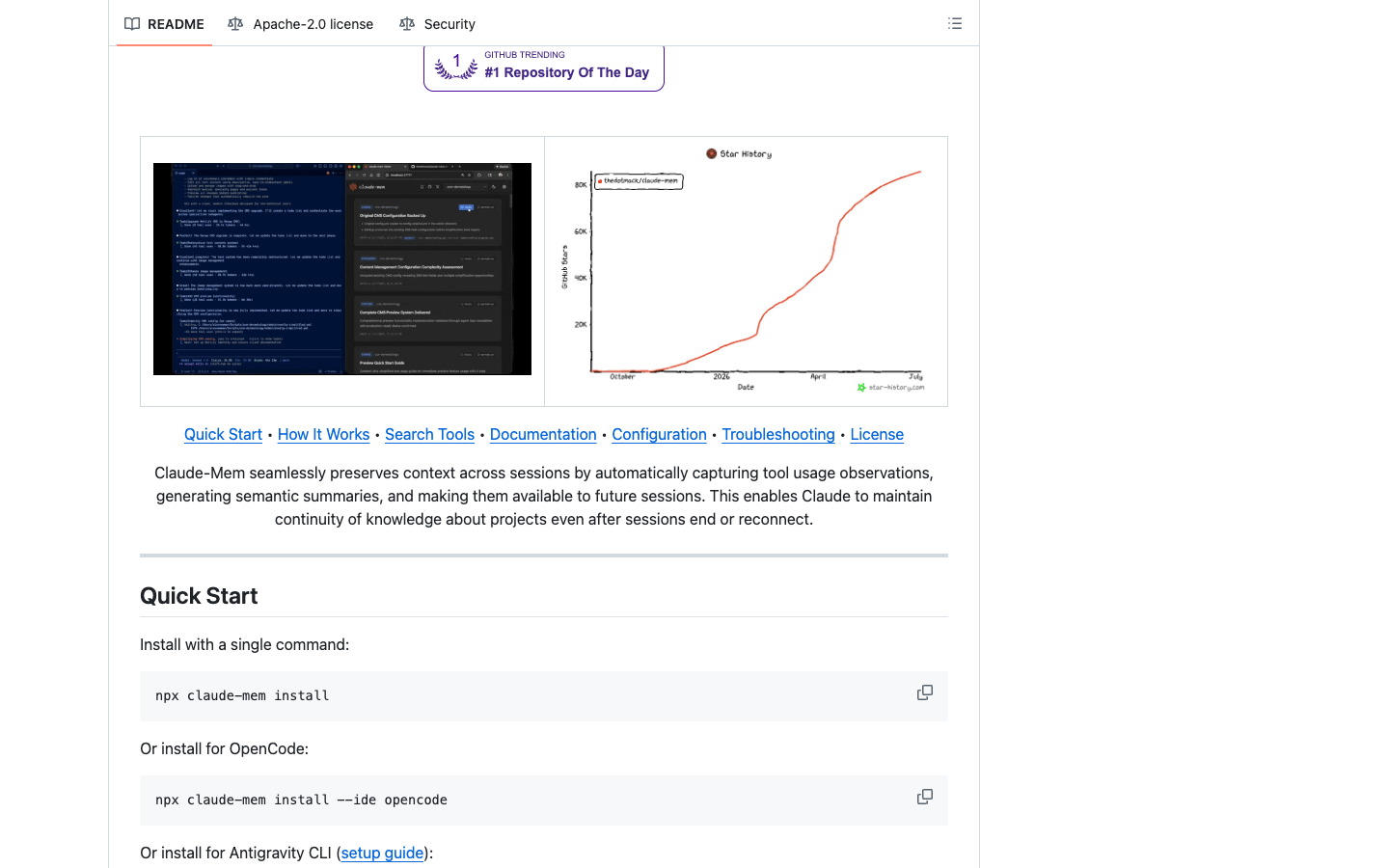
Task: Click 'Install with a single command:' text
Action: click(245, 644)
